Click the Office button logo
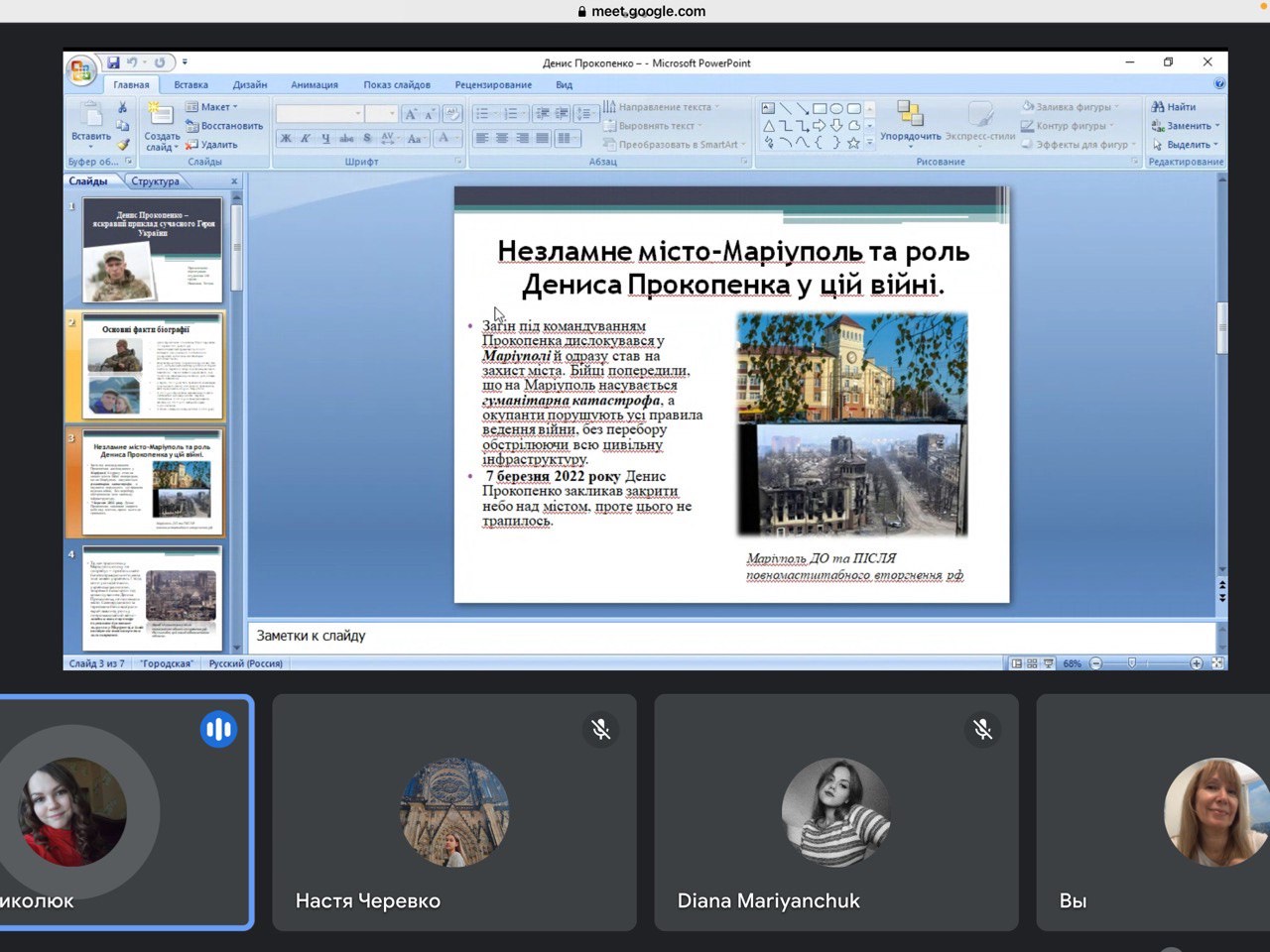The width and height of the screenshot is (1270, 952). tap(80, 70)
